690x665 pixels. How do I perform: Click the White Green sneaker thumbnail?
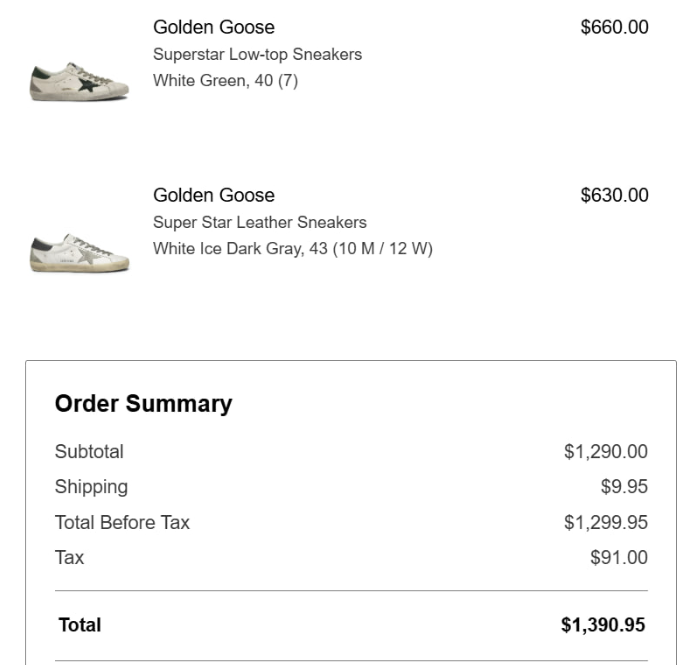[80, 82]
